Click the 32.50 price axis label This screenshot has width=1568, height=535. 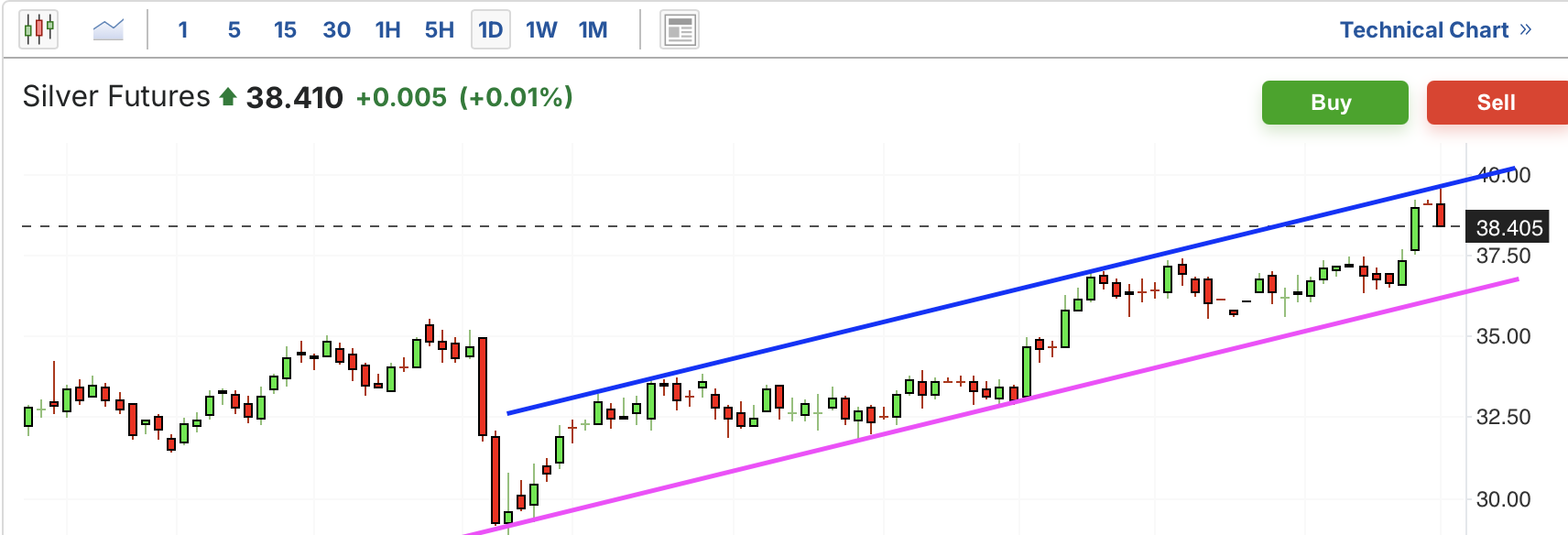tap(1503, 417)
